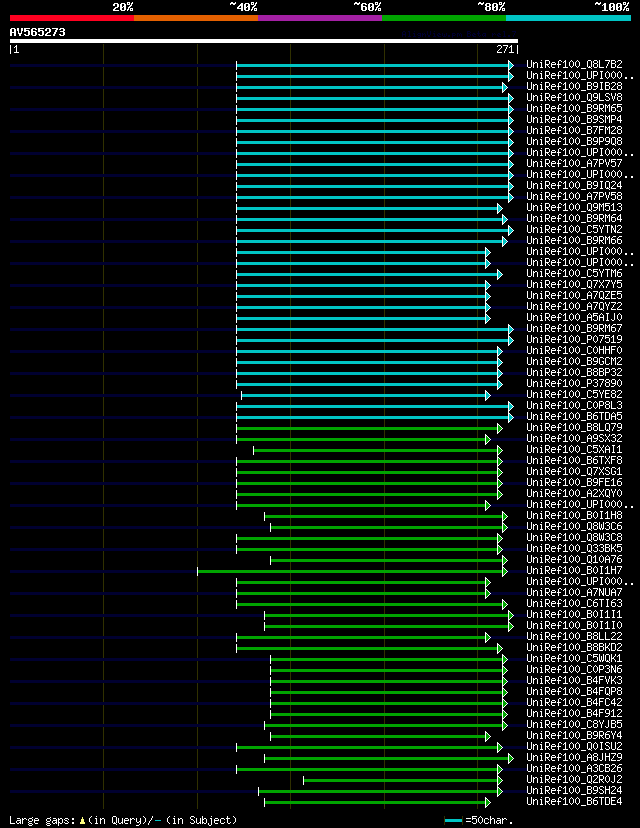Select the UniRef100_Q8W3C8 label
The image size is (640, 828).
[575, 538]
